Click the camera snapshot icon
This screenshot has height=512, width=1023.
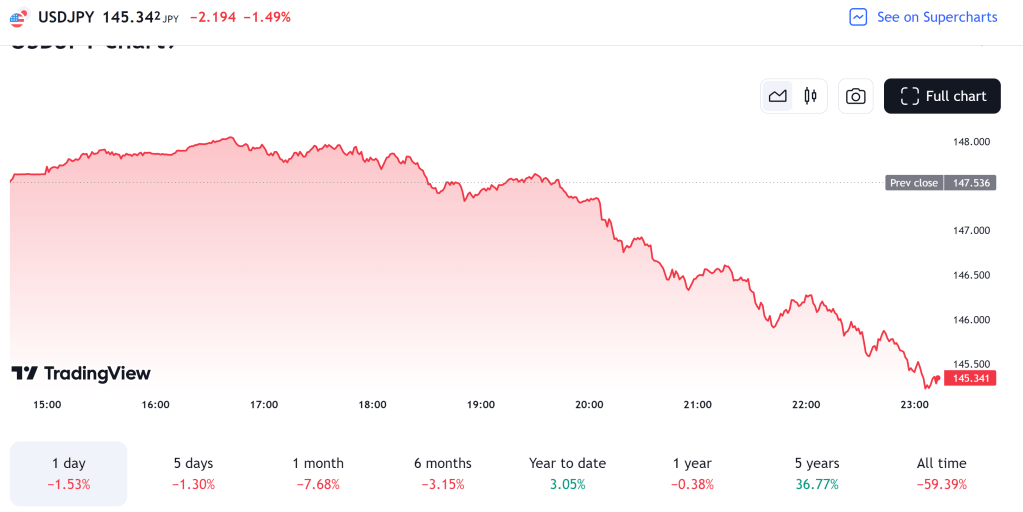tap(855, 96)
